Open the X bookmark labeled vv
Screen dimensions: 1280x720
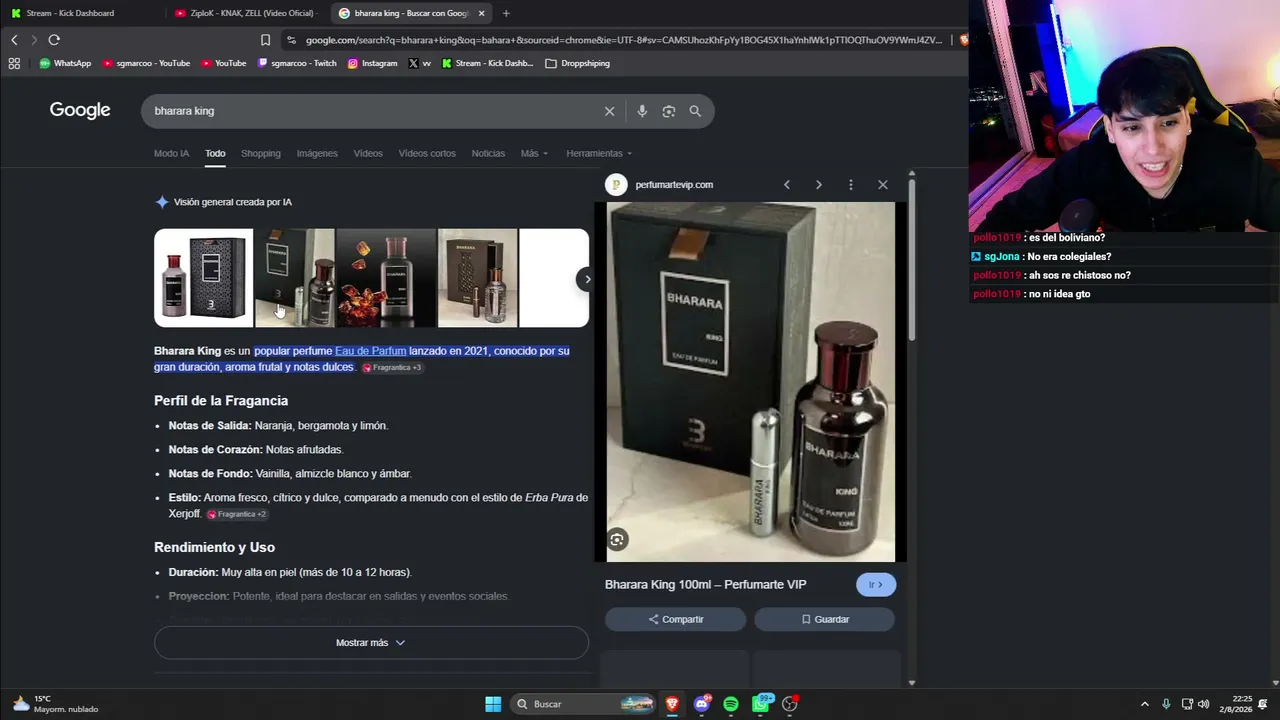click(420, 63)
